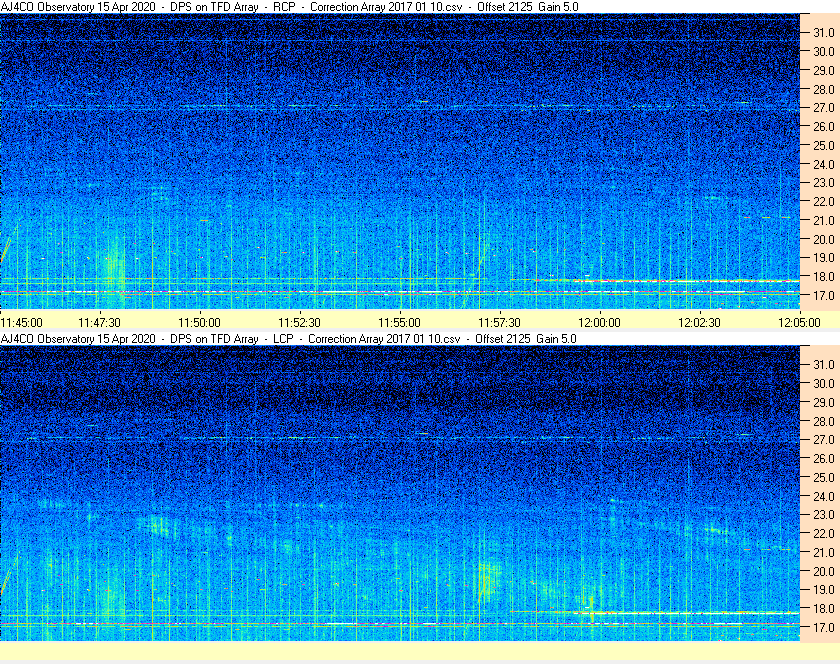The image size is (840, 664).
Task: Click the 19.0 frequency label on the RCP plot
Action: [x=824, y=258]
